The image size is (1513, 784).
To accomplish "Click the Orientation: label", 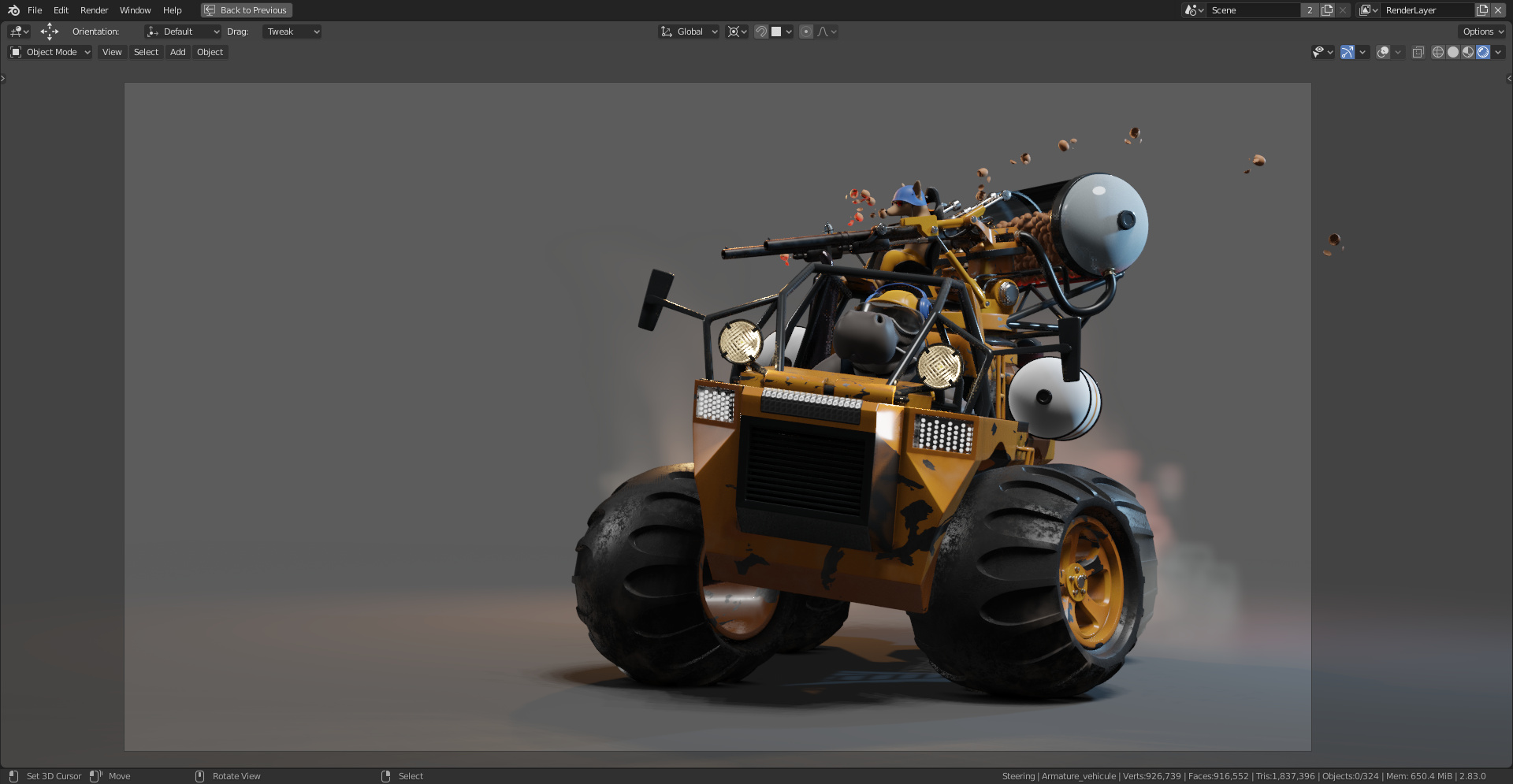I will click(95, 32).
